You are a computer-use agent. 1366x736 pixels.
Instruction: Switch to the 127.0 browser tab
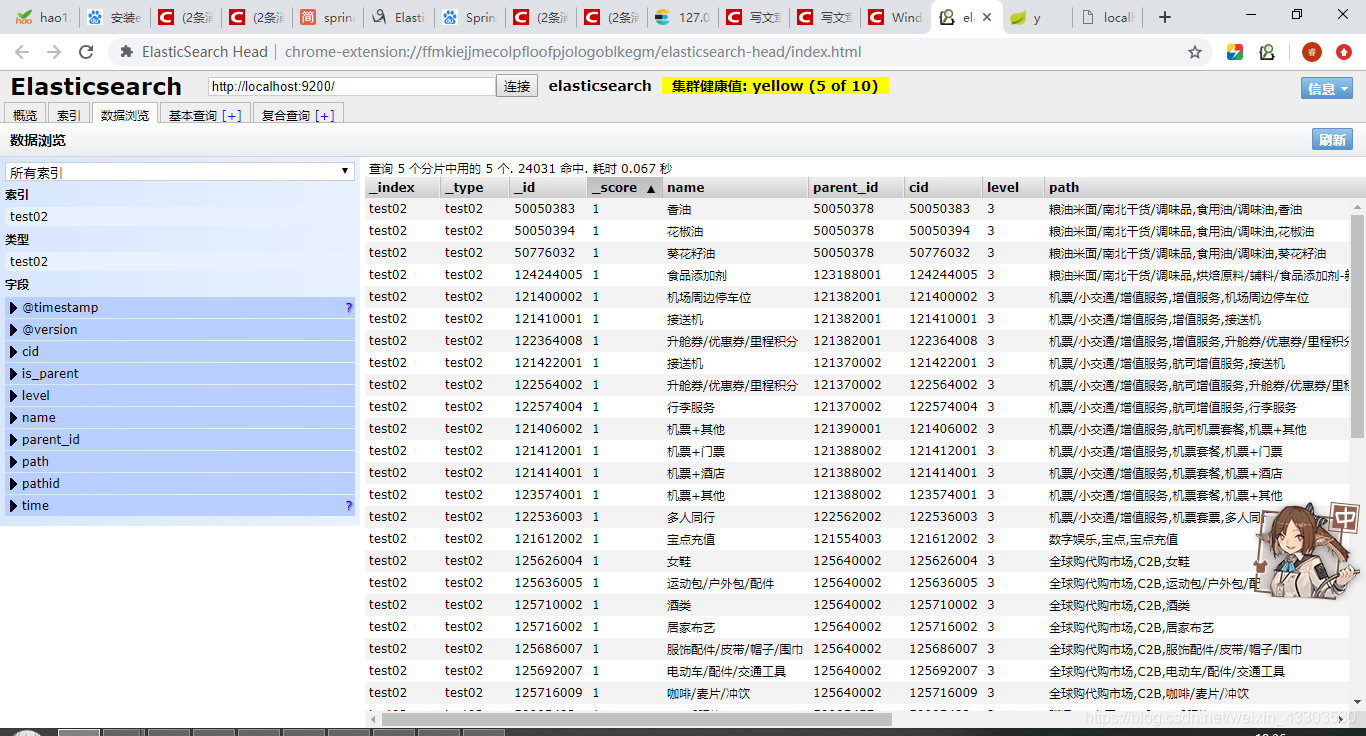click(682, 17)
